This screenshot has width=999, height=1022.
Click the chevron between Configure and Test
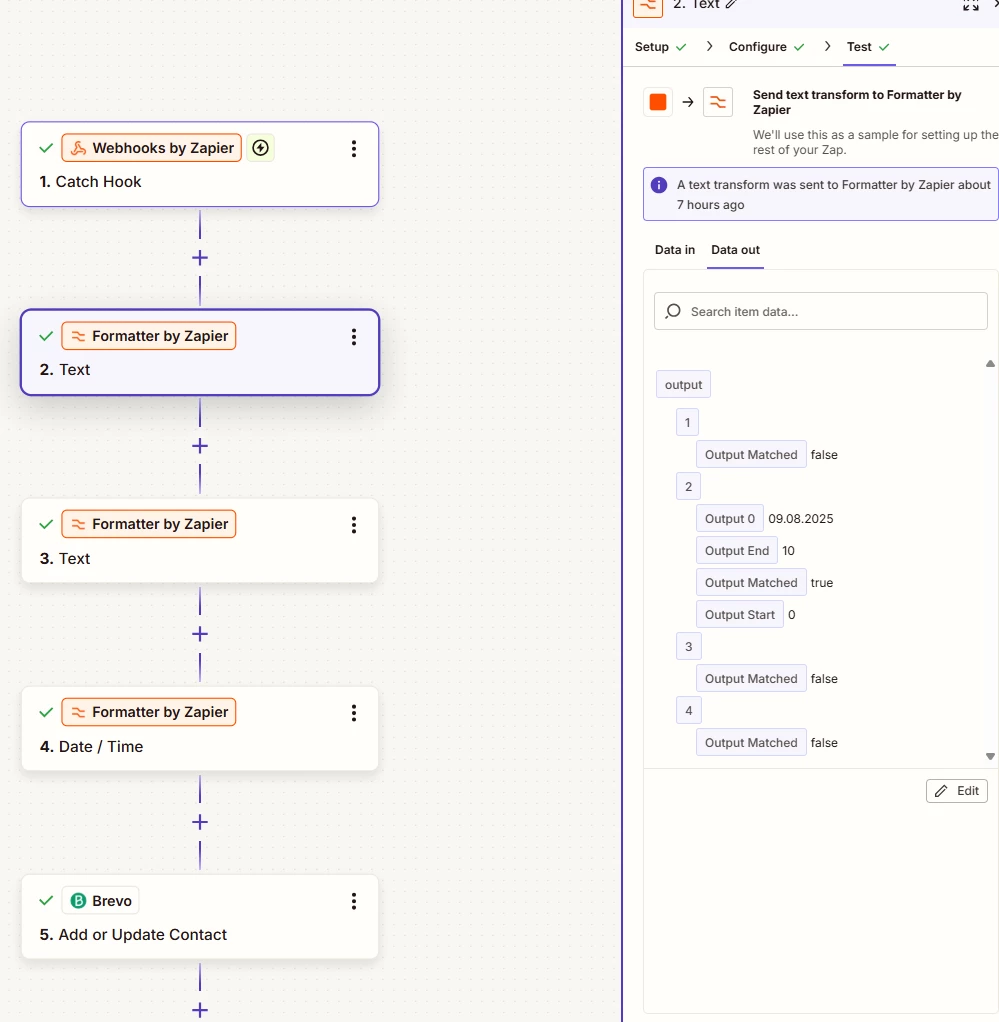point(828,46)
